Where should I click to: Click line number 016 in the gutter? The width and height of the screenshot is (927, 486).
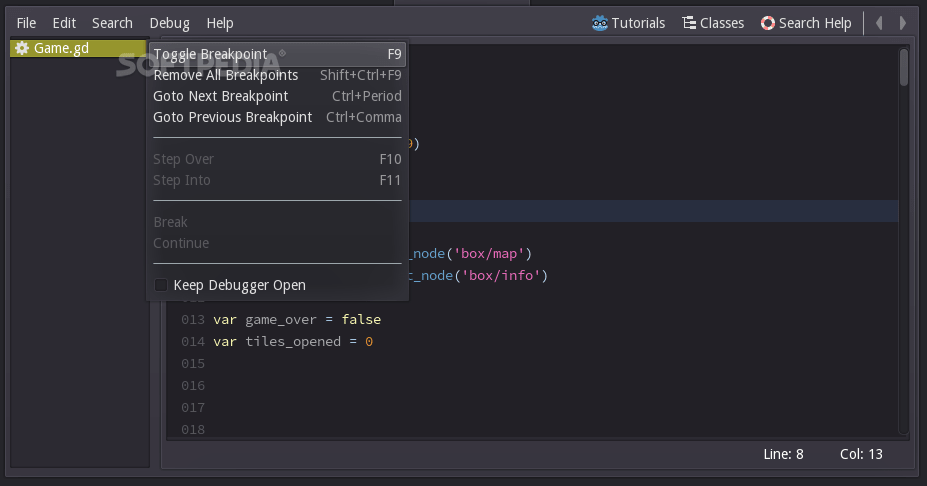[x=193, y=385]
